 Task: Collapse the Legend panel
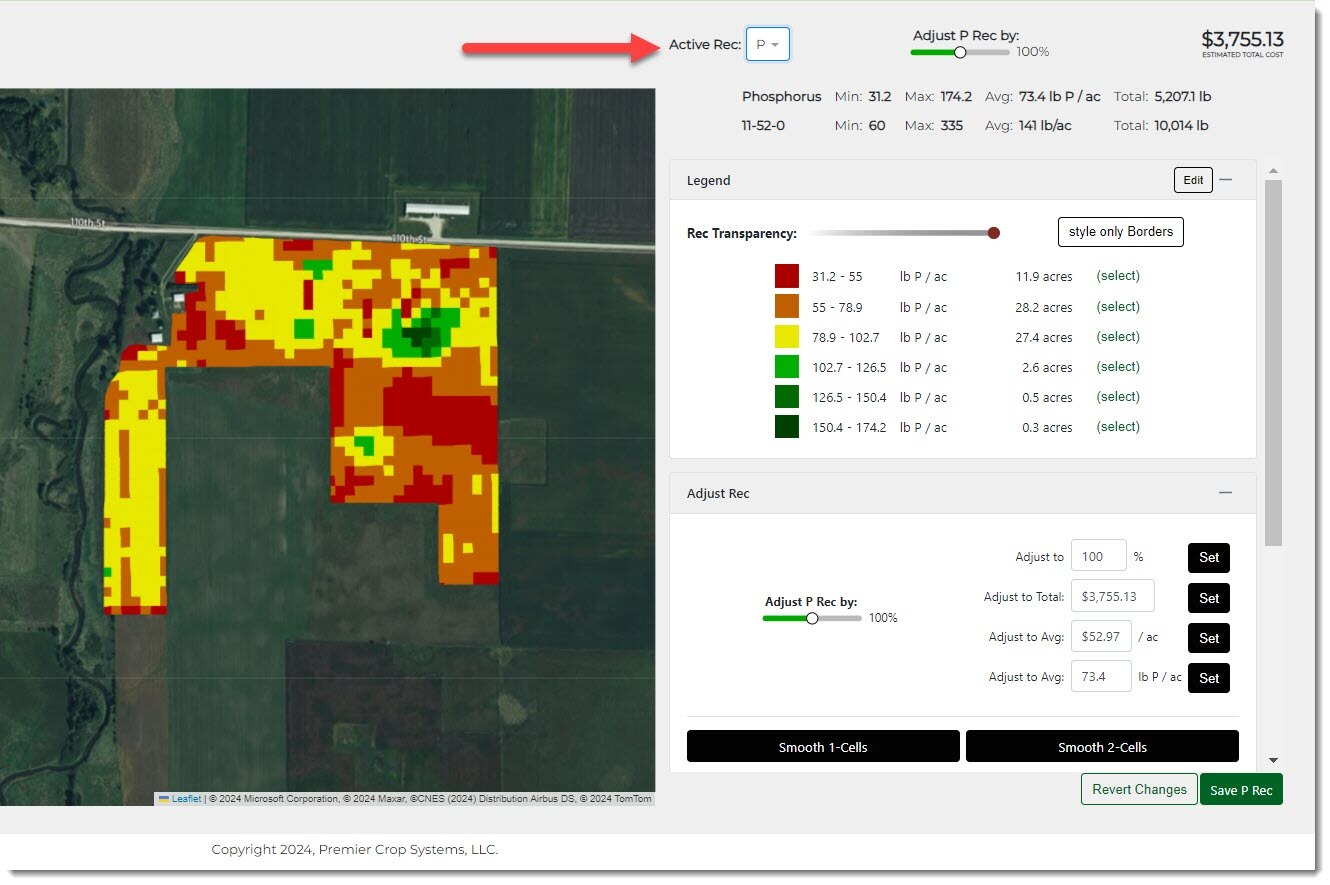pos(1225,180)
